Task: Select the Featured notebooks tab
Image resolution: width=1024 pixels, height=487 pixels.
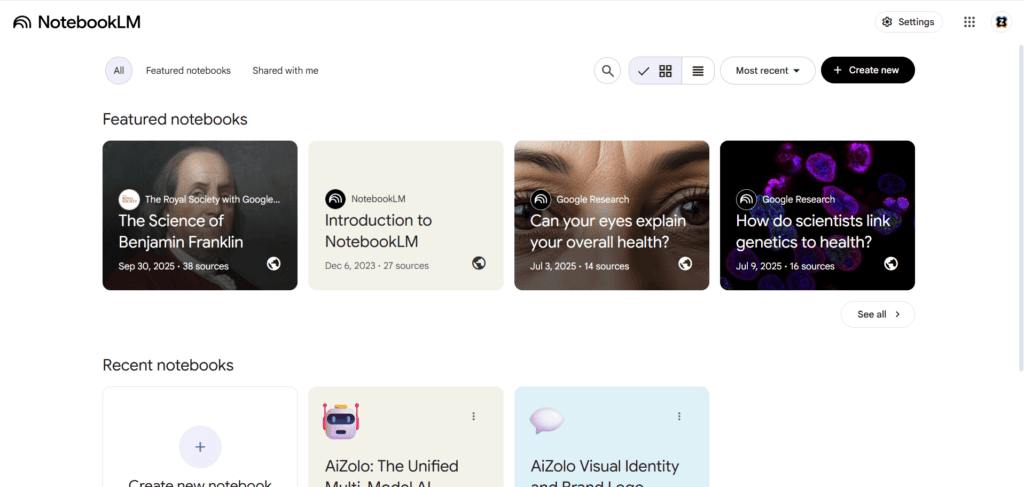Action: point(188,71)
